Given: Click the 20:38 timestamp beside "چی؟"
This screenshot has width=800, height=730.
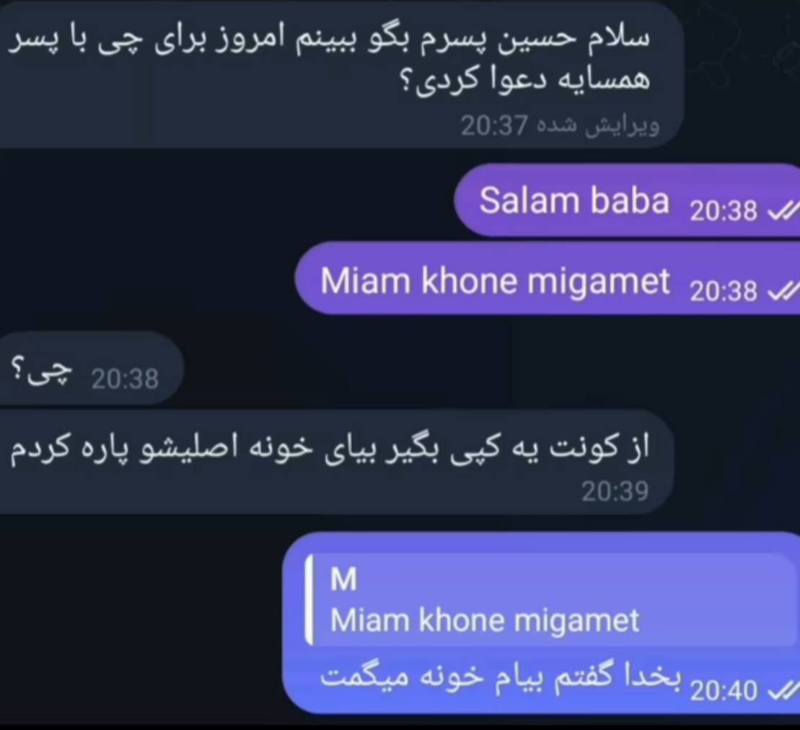Looking at the screenshot, I should [x=125, y=379].
